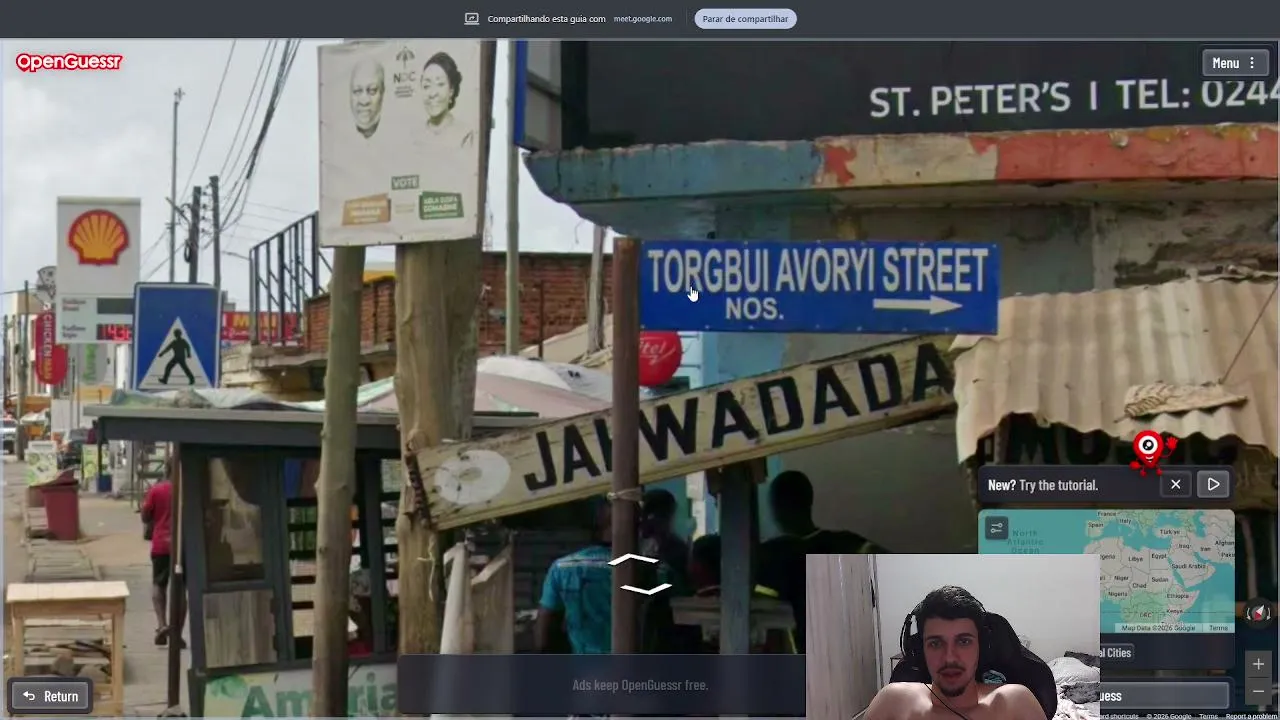Click the Cities game mode label
The height and width of the screenshot is (720, 1280).
pos(1115,653)
